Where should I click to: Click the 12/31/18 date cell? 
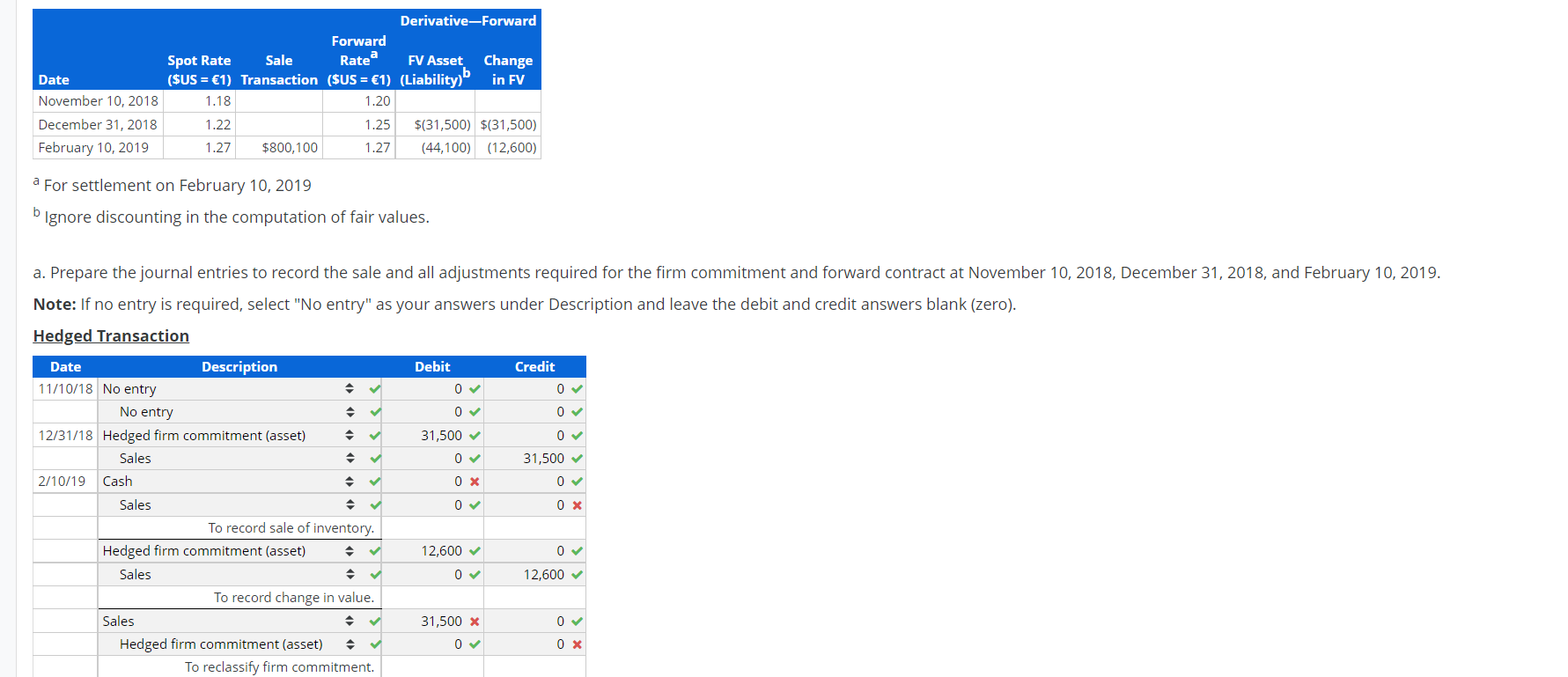point(65,436)
